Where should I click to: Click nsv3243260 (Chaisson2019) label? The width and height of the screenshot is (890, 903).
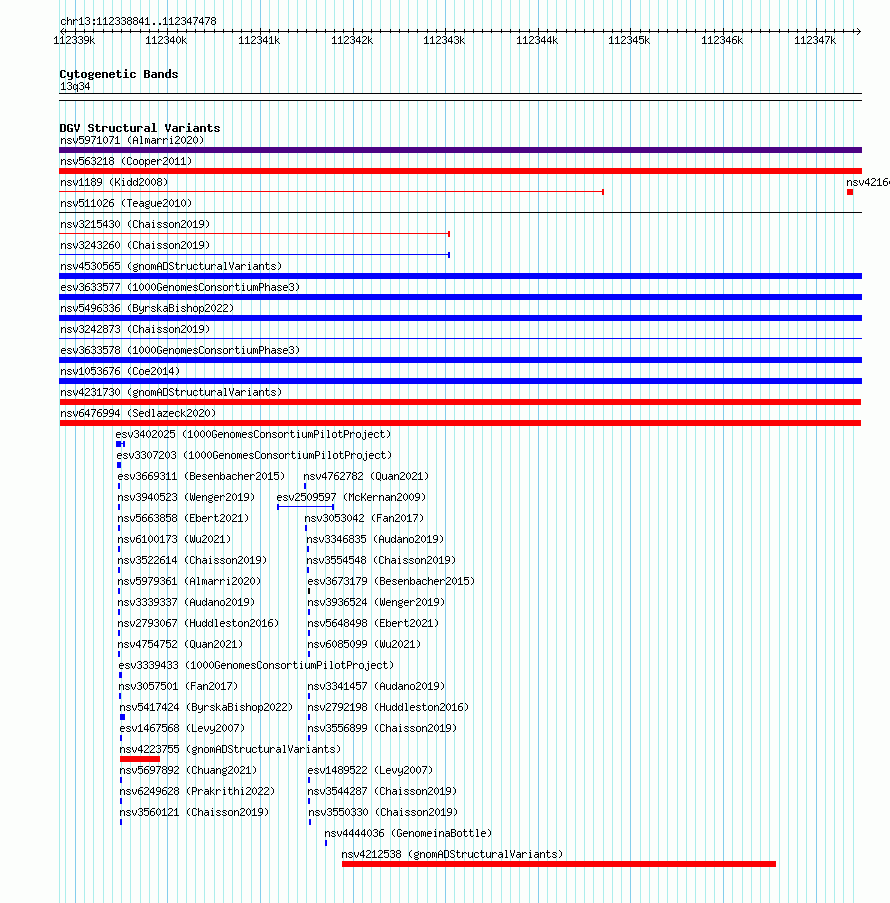(135, 245)
